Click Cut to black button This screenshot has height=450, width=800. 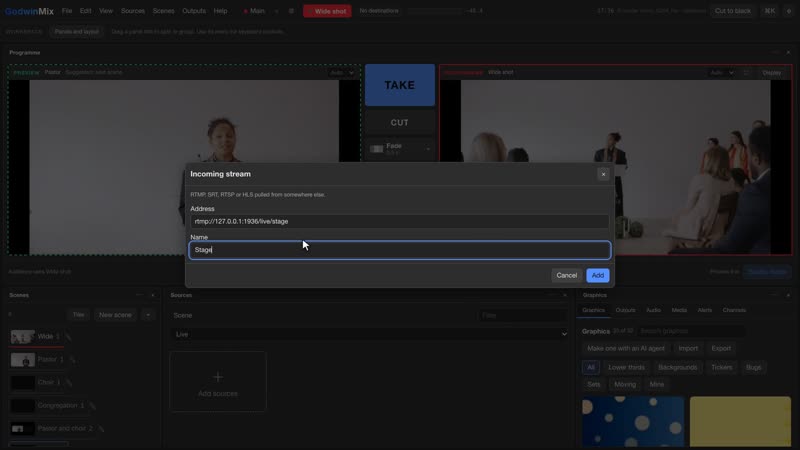click(x=733, y=11)
